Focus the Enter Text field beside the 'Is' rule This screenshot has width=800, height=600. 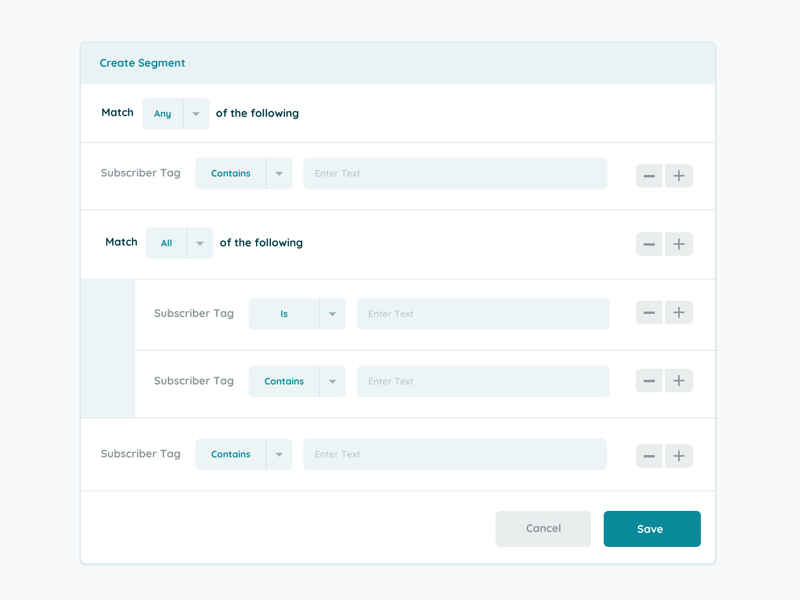coord(483,313)
